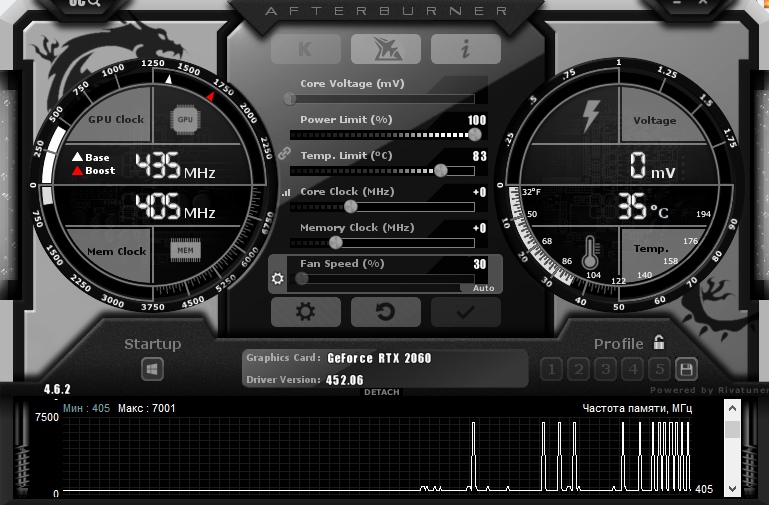Select profile slot 5

tap(660, 369)
